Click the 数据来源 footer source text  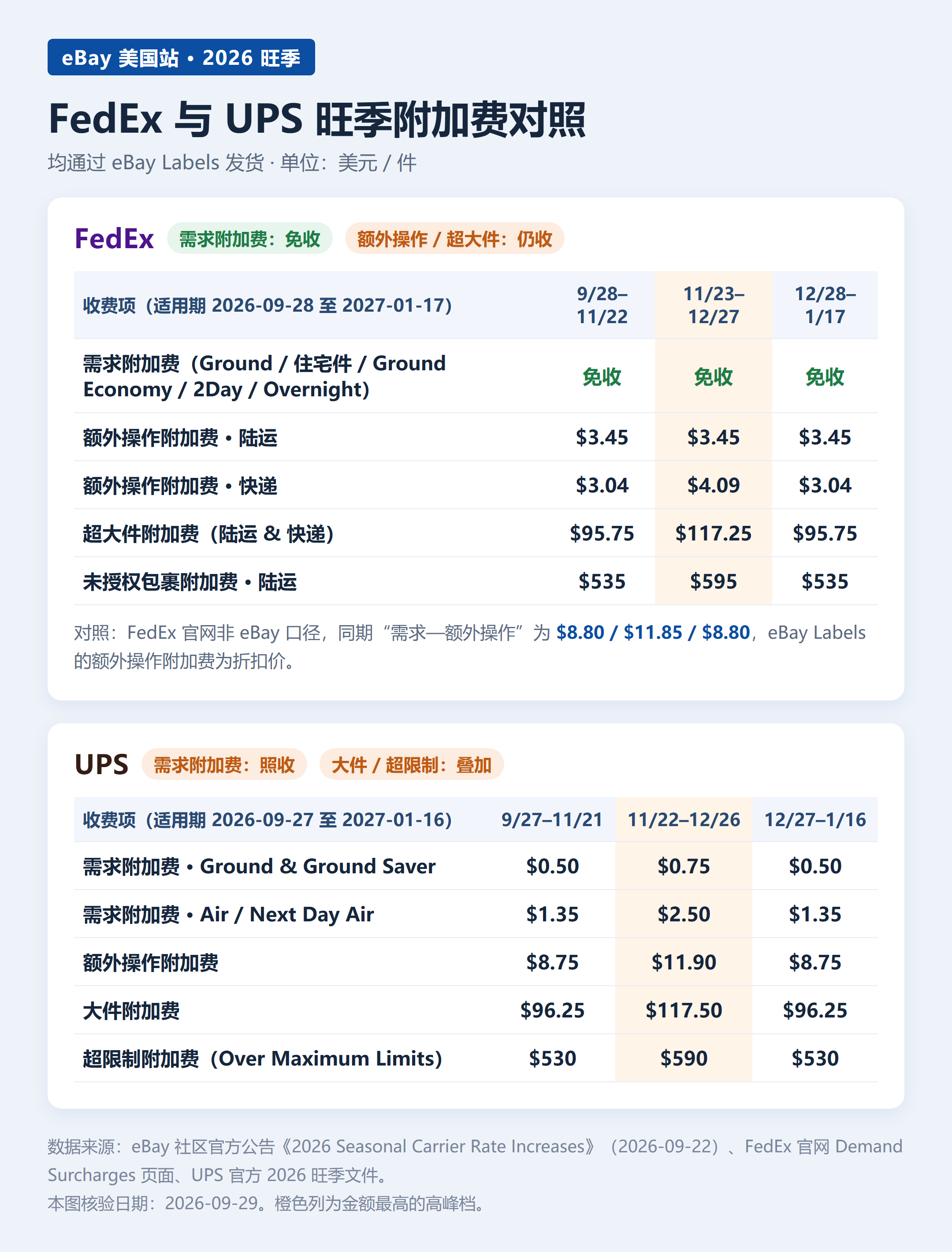(475, 1161)
